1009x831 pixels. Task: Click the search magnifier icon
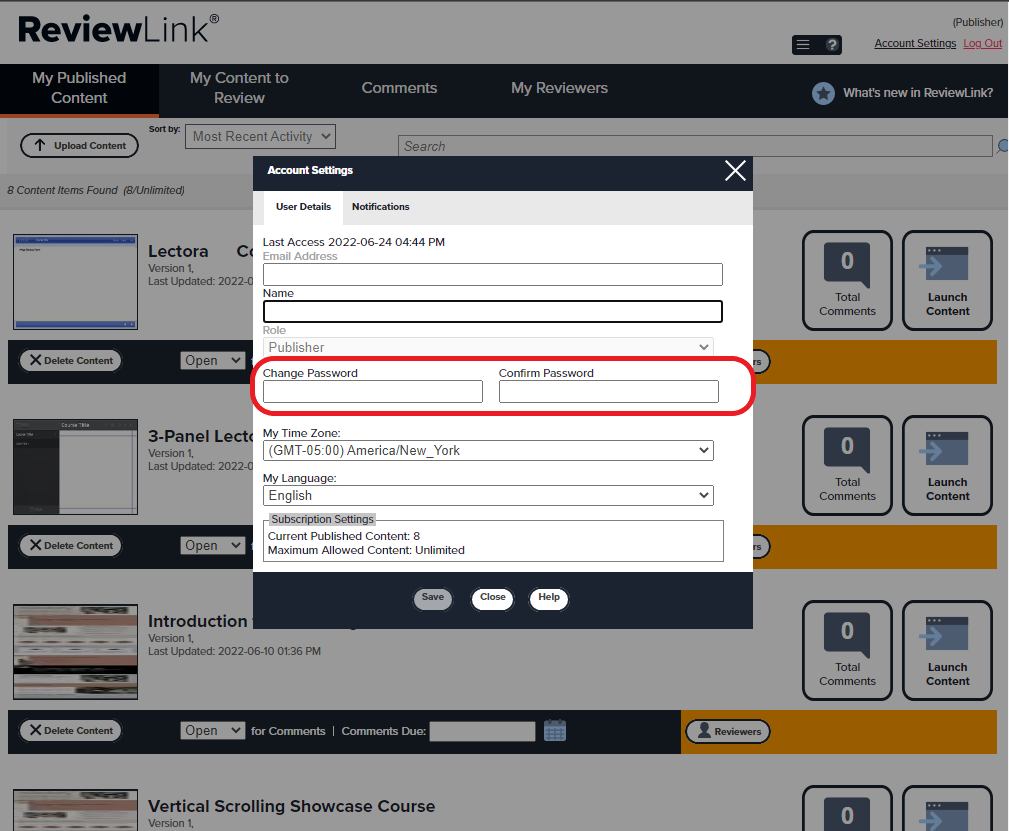tap(1002, 147)
